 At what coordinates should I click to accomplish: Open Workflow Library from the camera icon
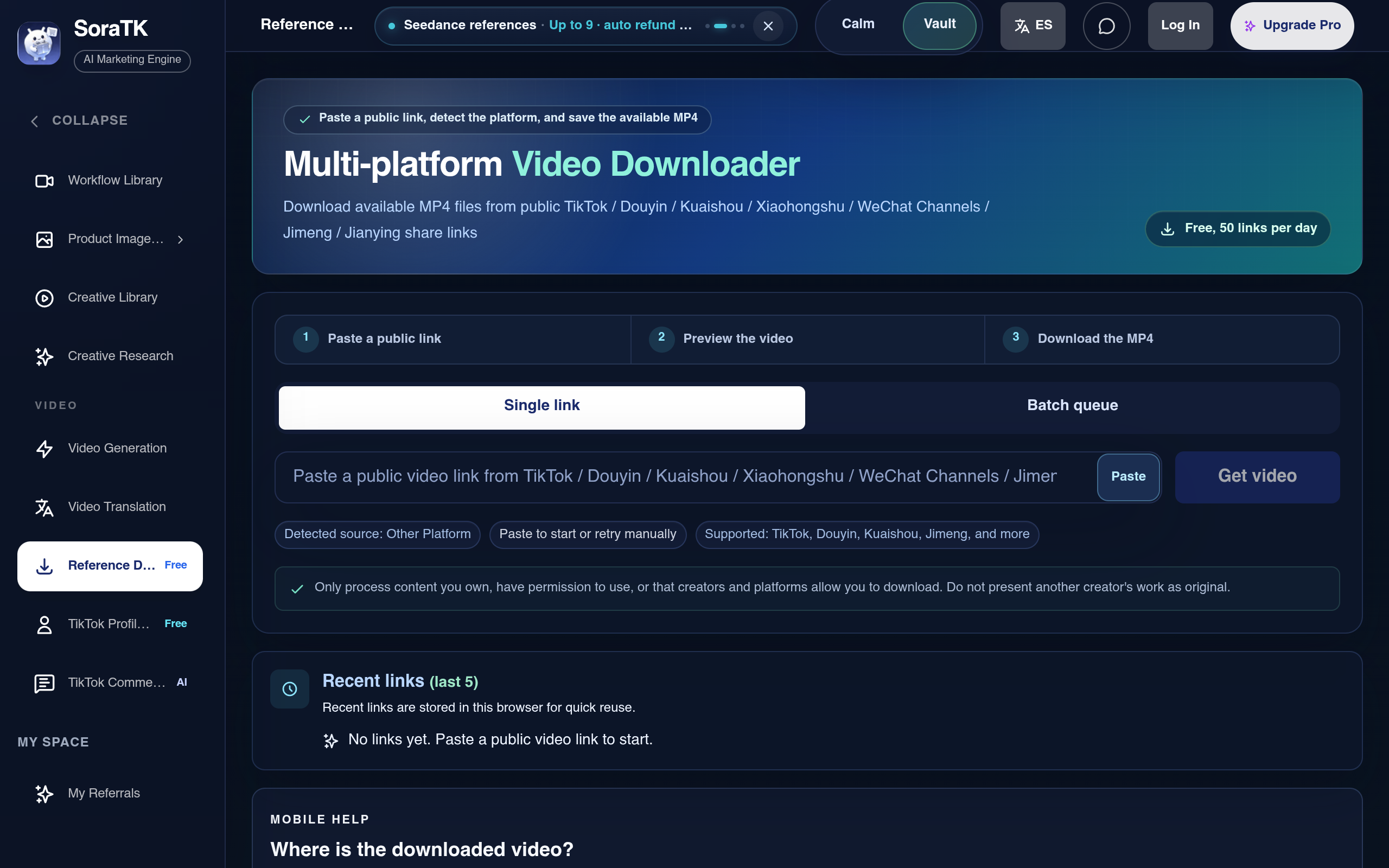(44, 181)
